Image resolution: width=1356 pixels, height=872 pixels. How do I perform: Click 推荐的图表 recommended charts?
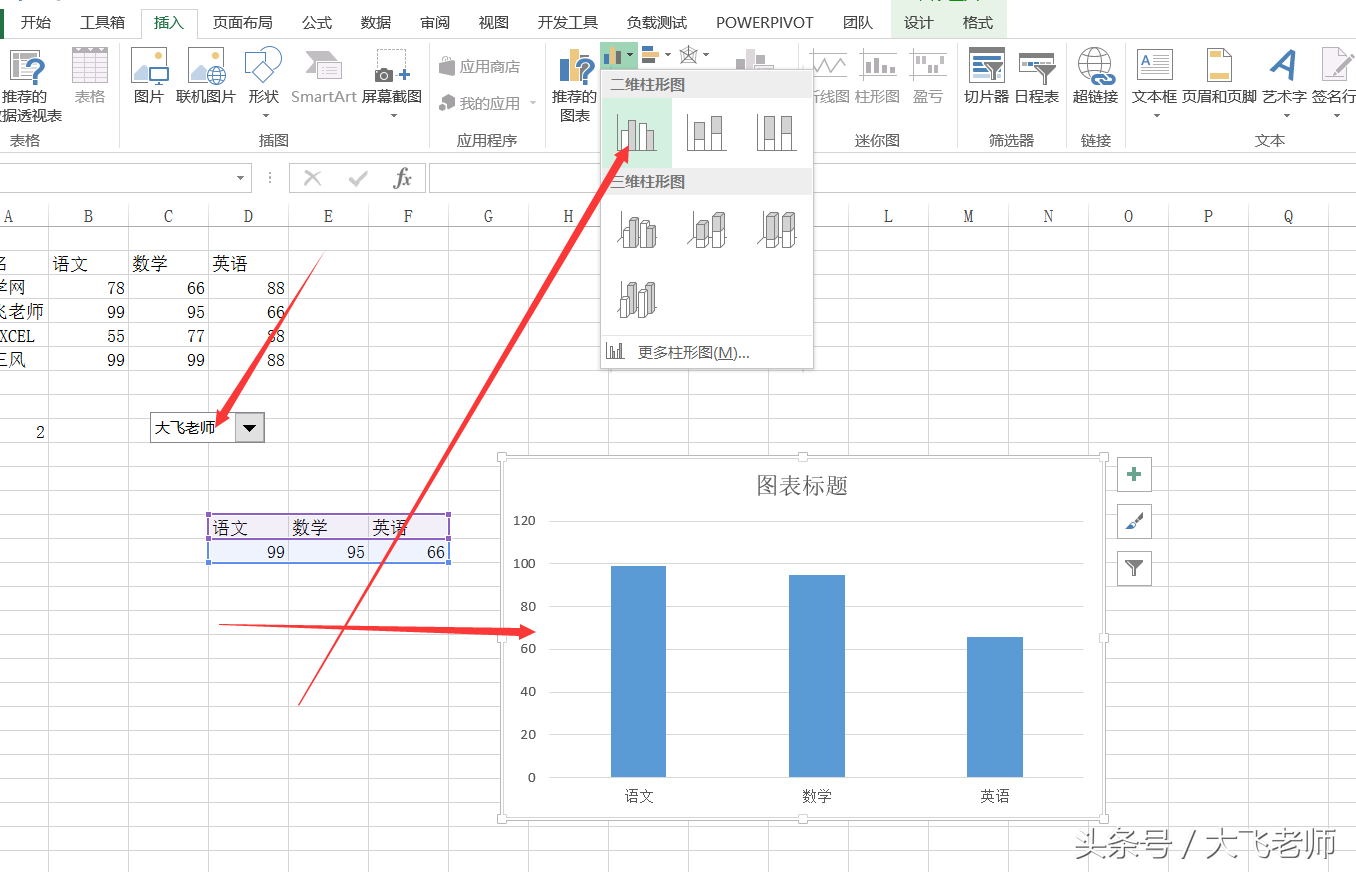[575, 85]
